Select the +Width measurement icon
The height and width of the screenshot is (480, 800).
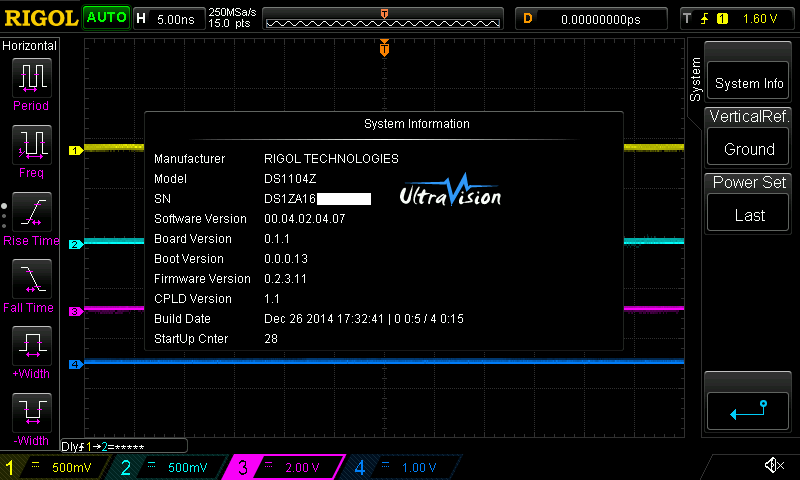(32, 346)
